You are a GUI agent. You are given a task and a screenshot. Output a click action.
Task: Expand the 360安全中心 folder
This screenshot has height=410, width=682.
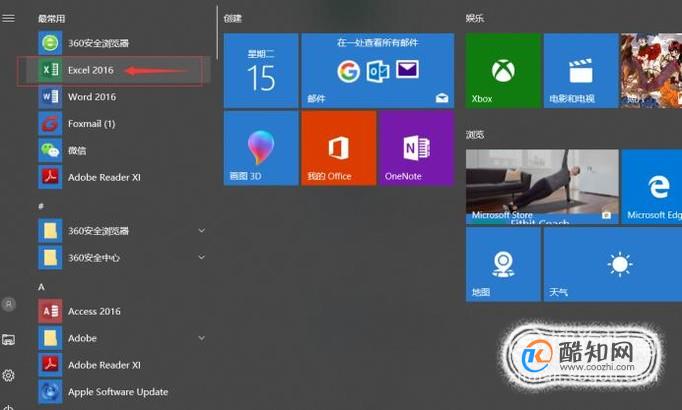coord(201,257)
